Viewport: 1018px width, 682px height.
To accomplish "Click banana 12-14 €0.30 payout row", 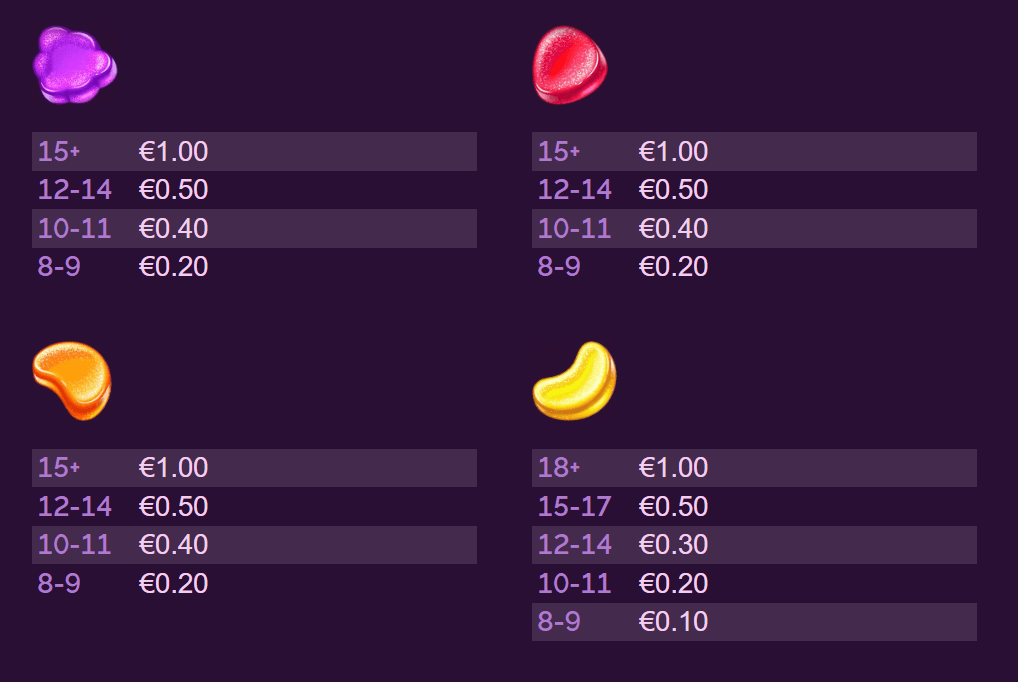I will tap(754, 544).
